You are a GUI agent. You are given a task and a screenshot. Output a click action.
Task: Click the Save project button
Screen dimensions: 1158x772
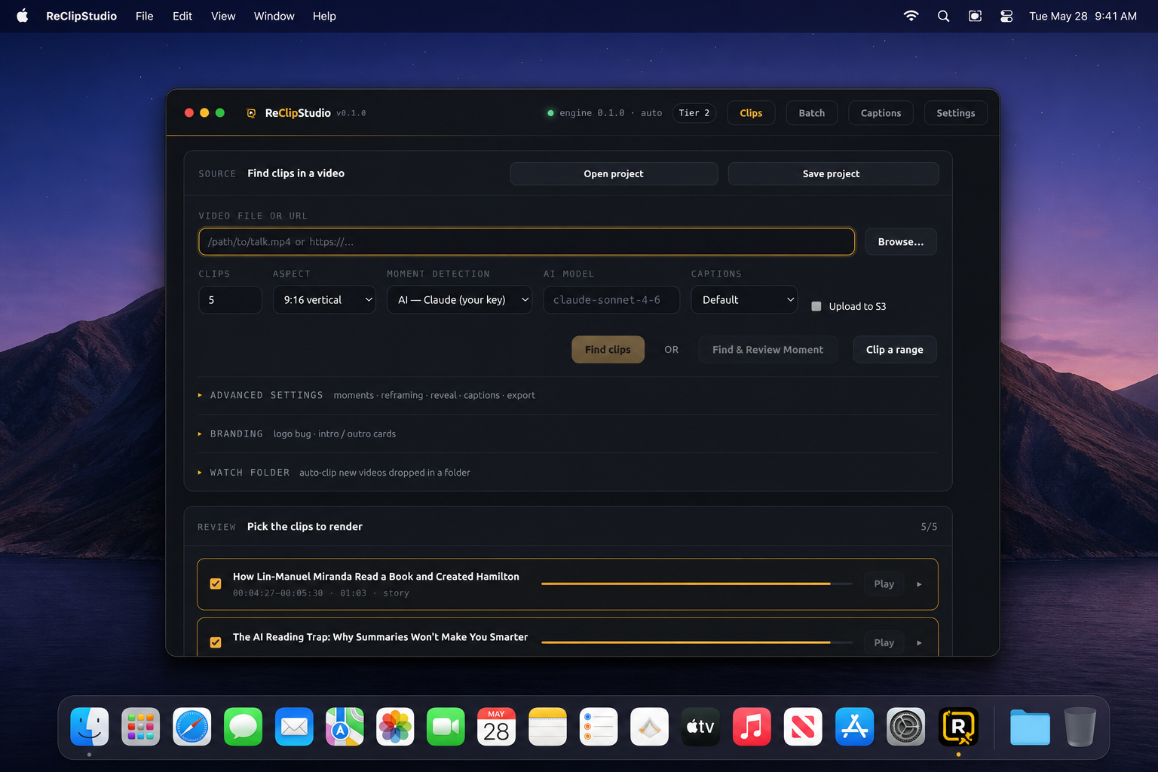pyautogui.click(x=833, y=174)
